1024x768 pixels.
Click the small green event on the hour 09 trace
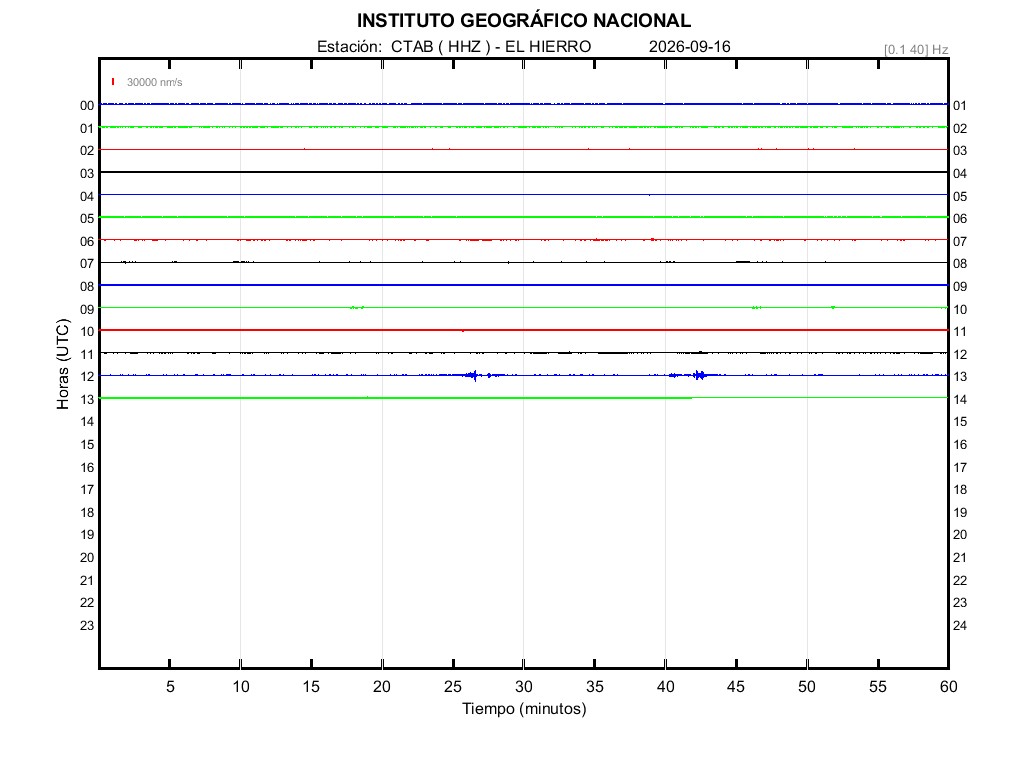tap(357, 307)
